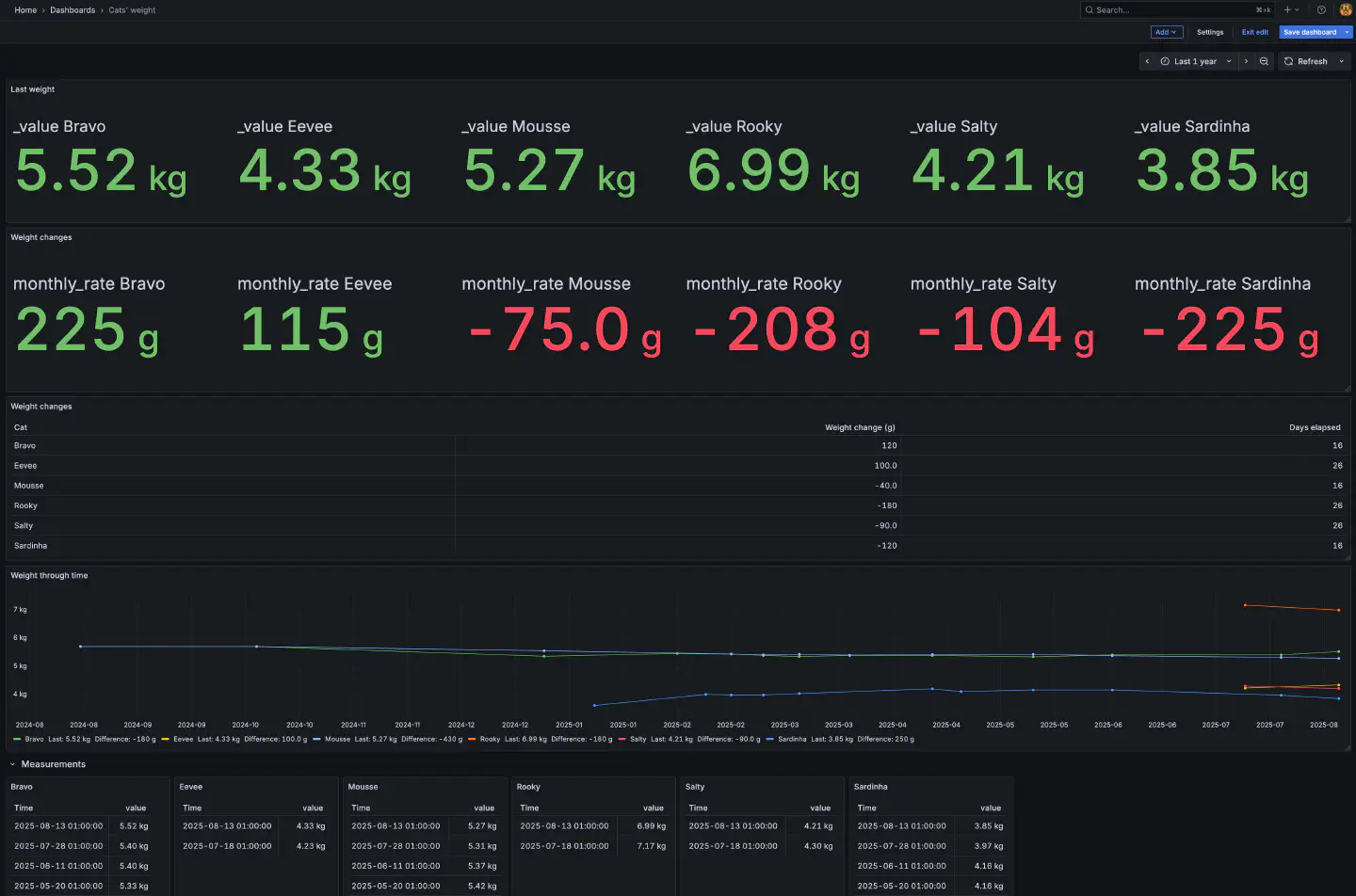Viewport: 1356px width, 896px height.
Task: Toggle Sardinha series in the chart legend
Action: click(792, 739)
